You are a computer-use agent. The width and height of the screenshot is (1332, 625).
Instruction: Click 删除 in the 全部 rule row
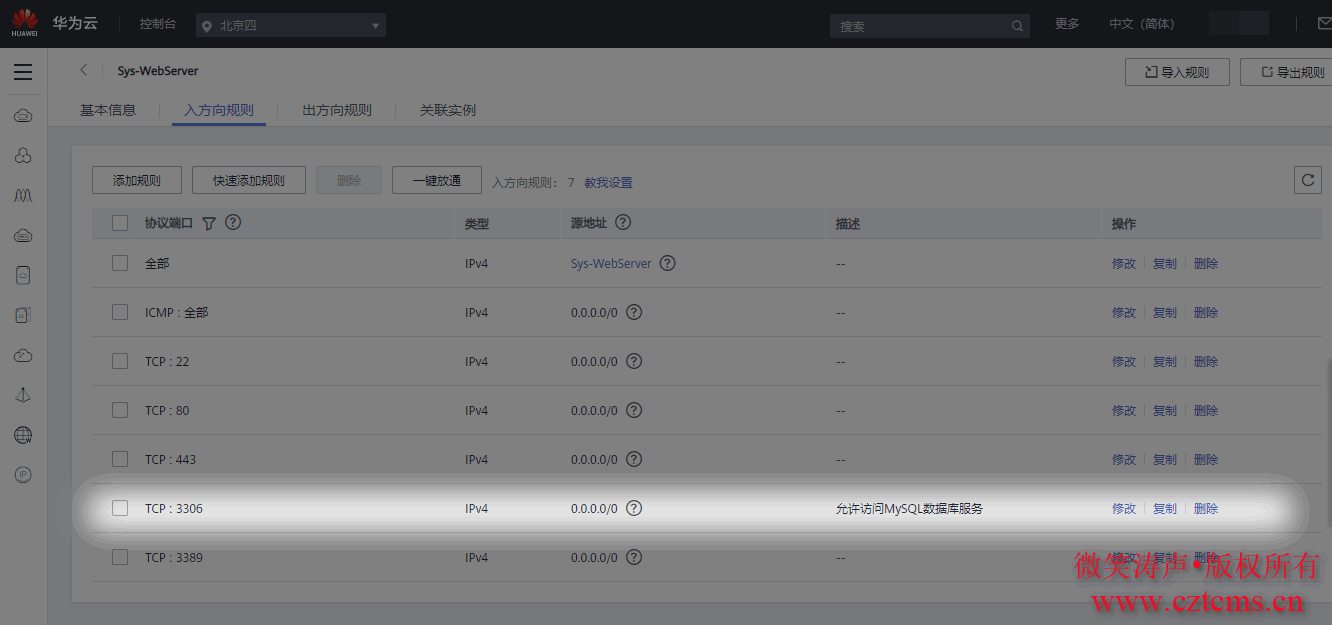coord(1206,263)
